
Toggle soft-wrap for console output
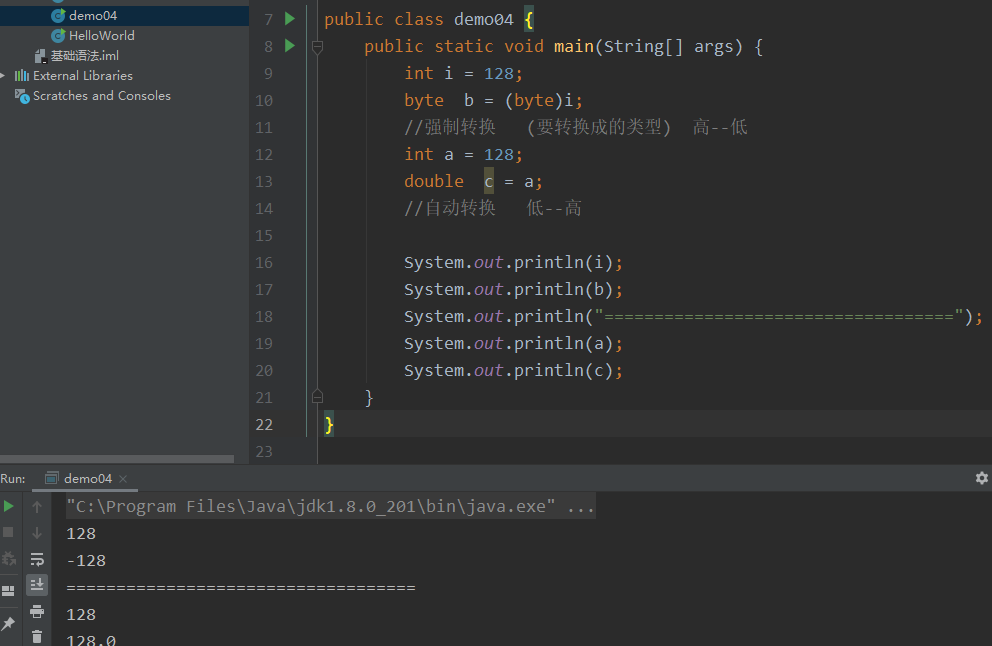(x=37, y=559)
